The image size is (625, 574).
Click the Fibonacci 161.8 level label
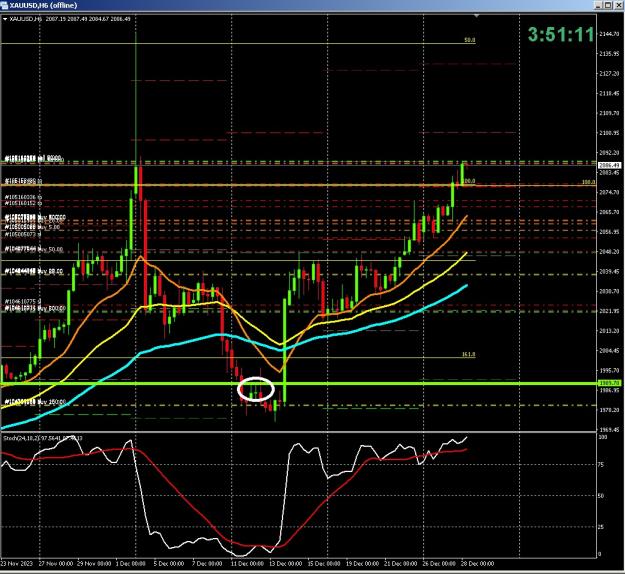[x=469, y=354]
